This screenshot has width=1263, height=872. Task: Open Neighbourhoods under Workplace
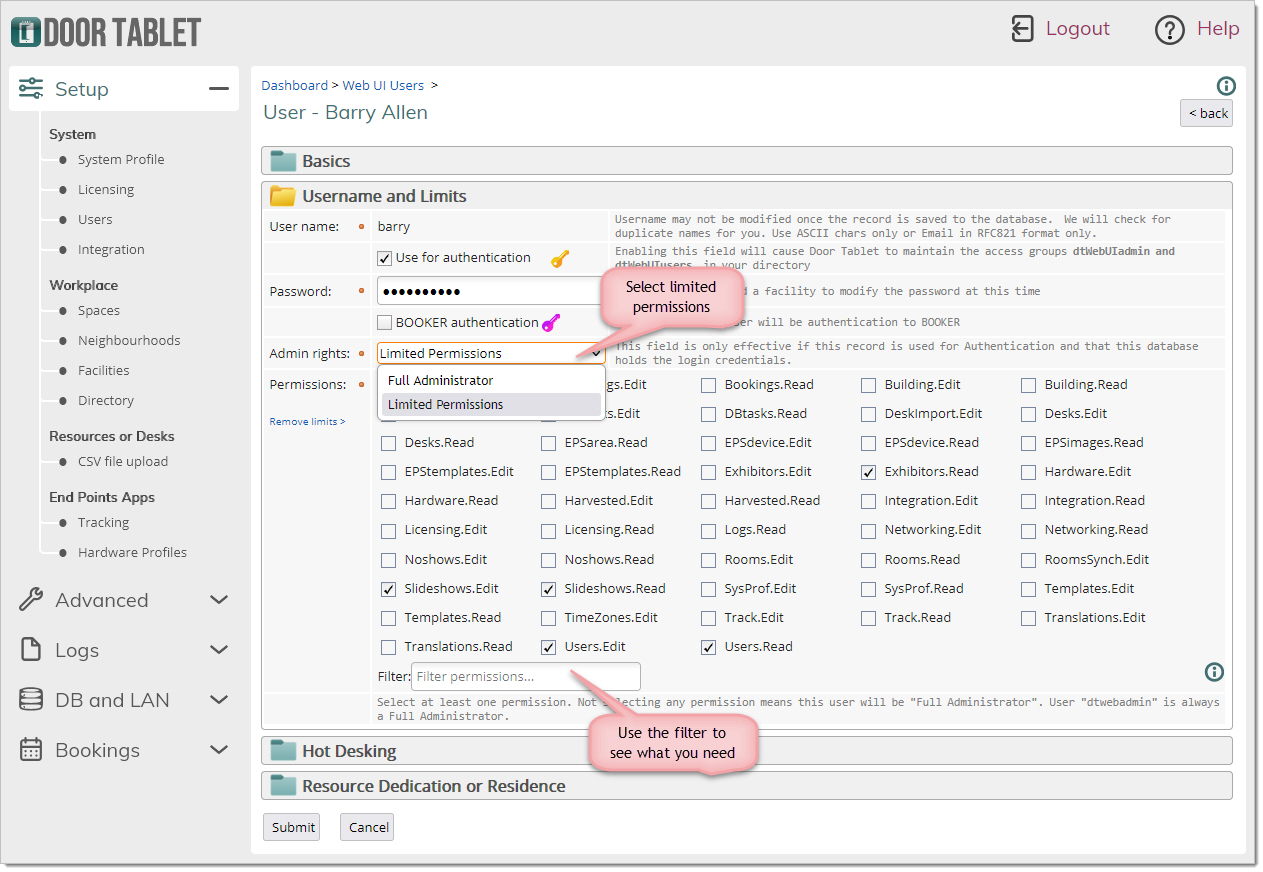[129, 341]
